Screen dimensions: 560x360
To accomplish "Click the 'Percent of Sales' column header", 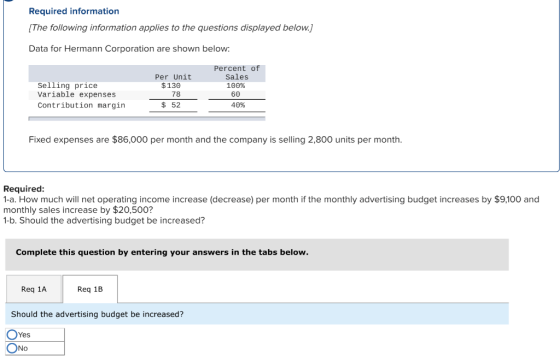I will (237, 73).
